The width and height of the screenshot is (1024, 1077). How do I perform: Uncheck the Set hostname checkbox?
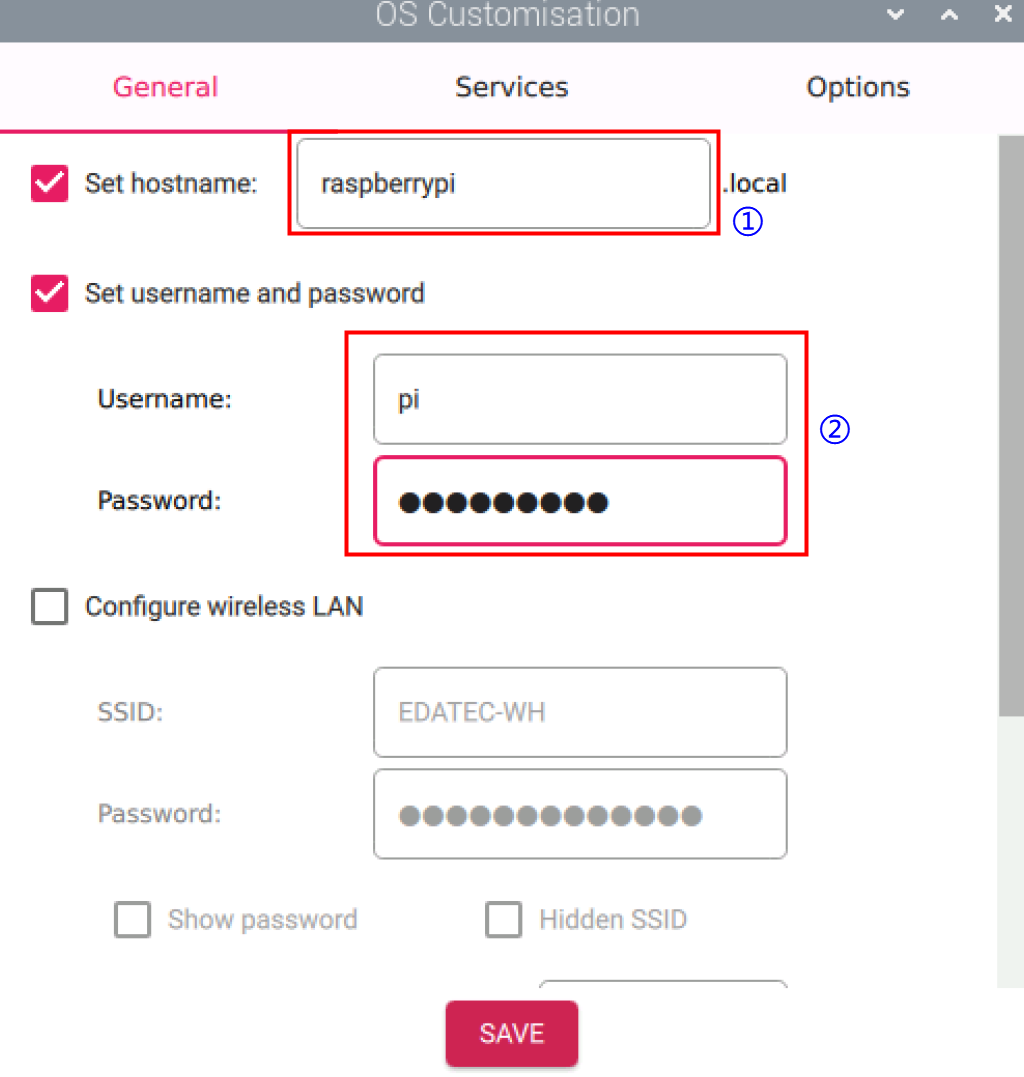pyautogui.click(x=50, y=184)
